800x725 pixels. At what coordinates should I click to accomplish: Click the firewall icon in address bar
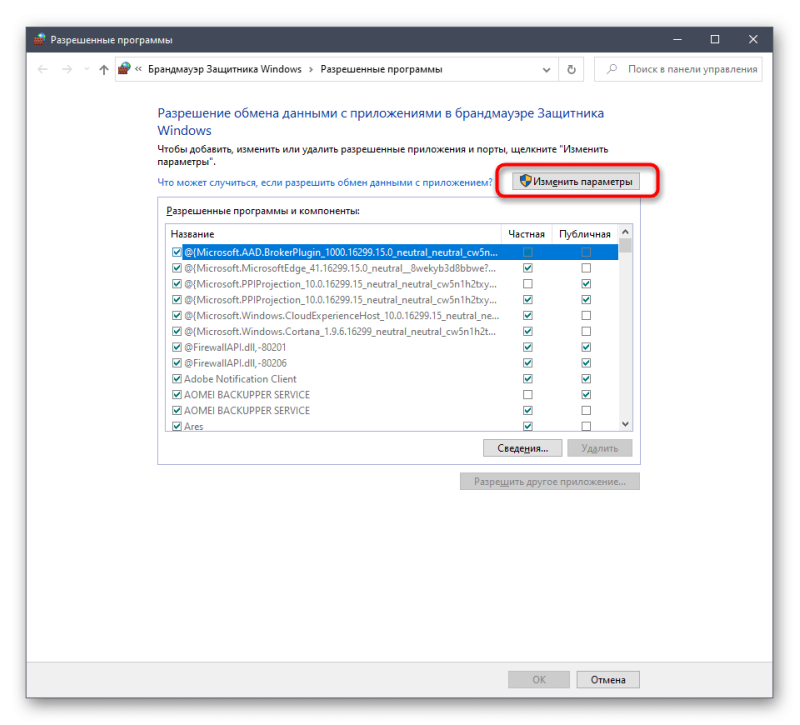pos(124,68)
